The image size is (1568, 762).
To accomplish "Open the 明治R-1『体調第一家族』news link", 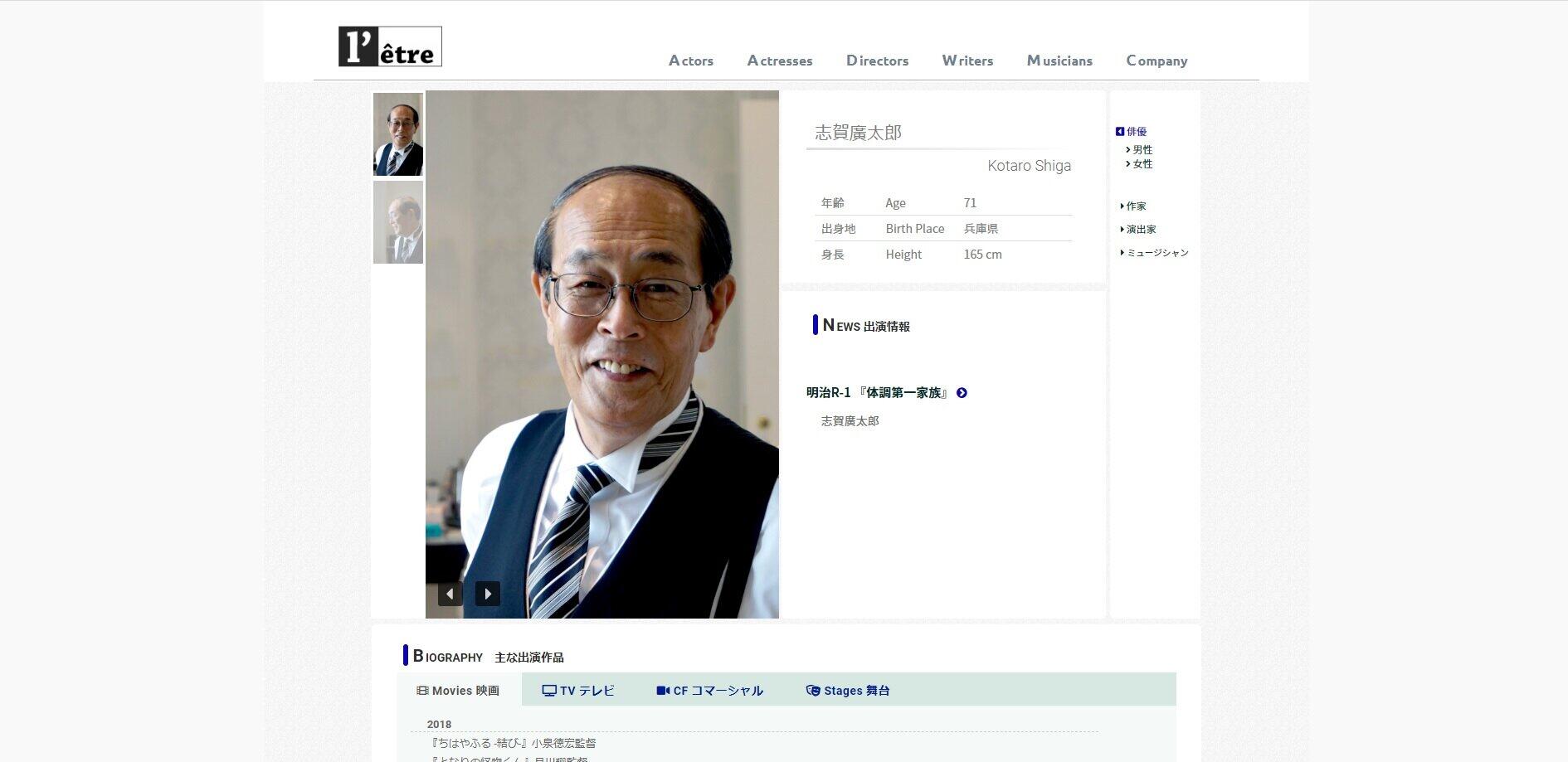I will pyautogui.click(x=878, y=393).
